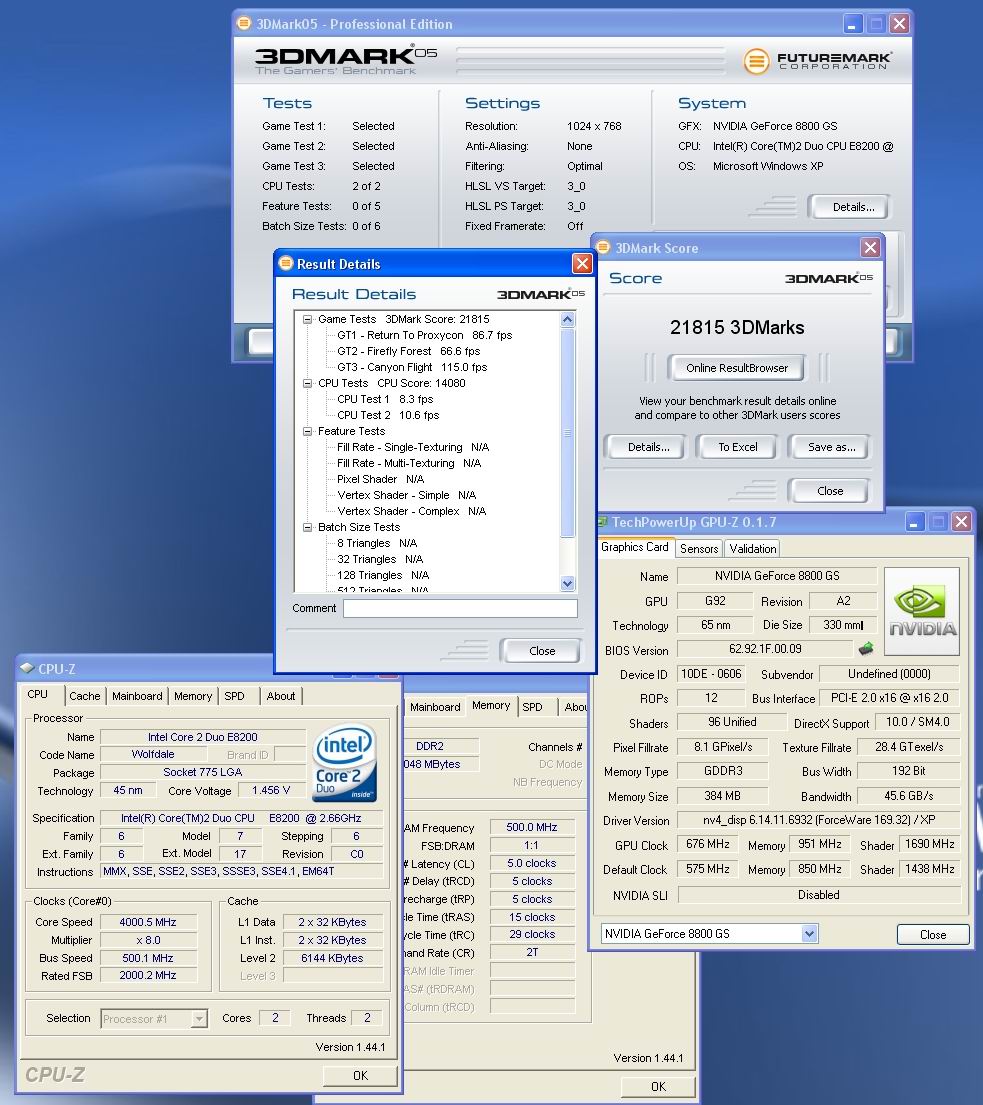Collapse the CPU Tests tree node
The image size is (983, 1105).
point(307,383)
